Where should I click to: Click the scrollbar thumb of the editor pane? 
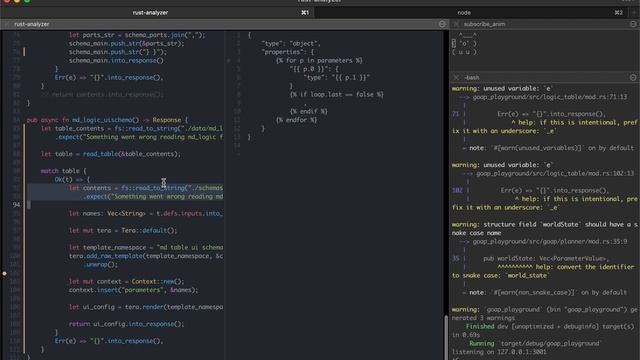[x=446, y=337]
